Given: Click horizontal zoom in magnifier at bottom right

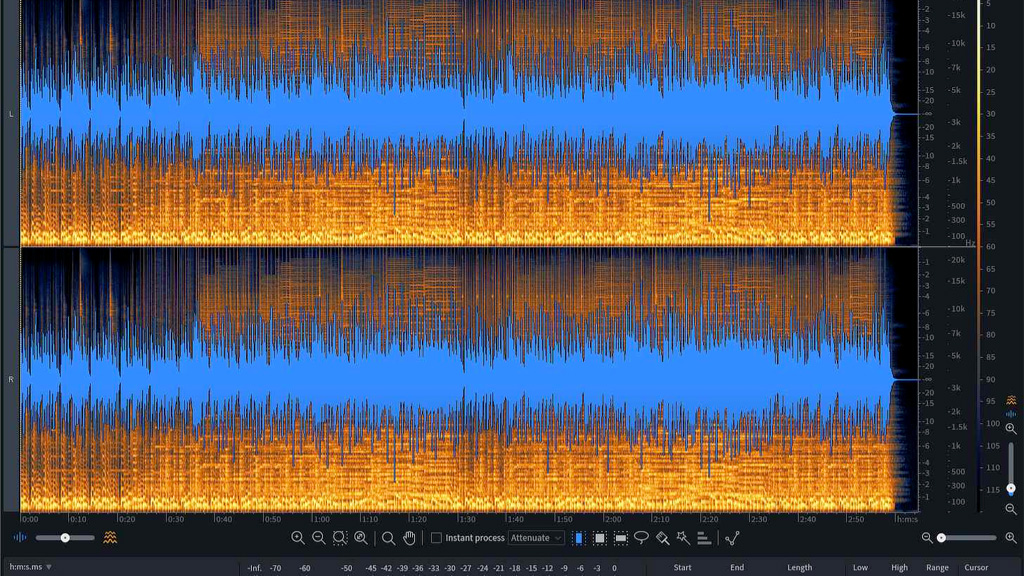Looking at the screenshot, I should point(1011,537).
